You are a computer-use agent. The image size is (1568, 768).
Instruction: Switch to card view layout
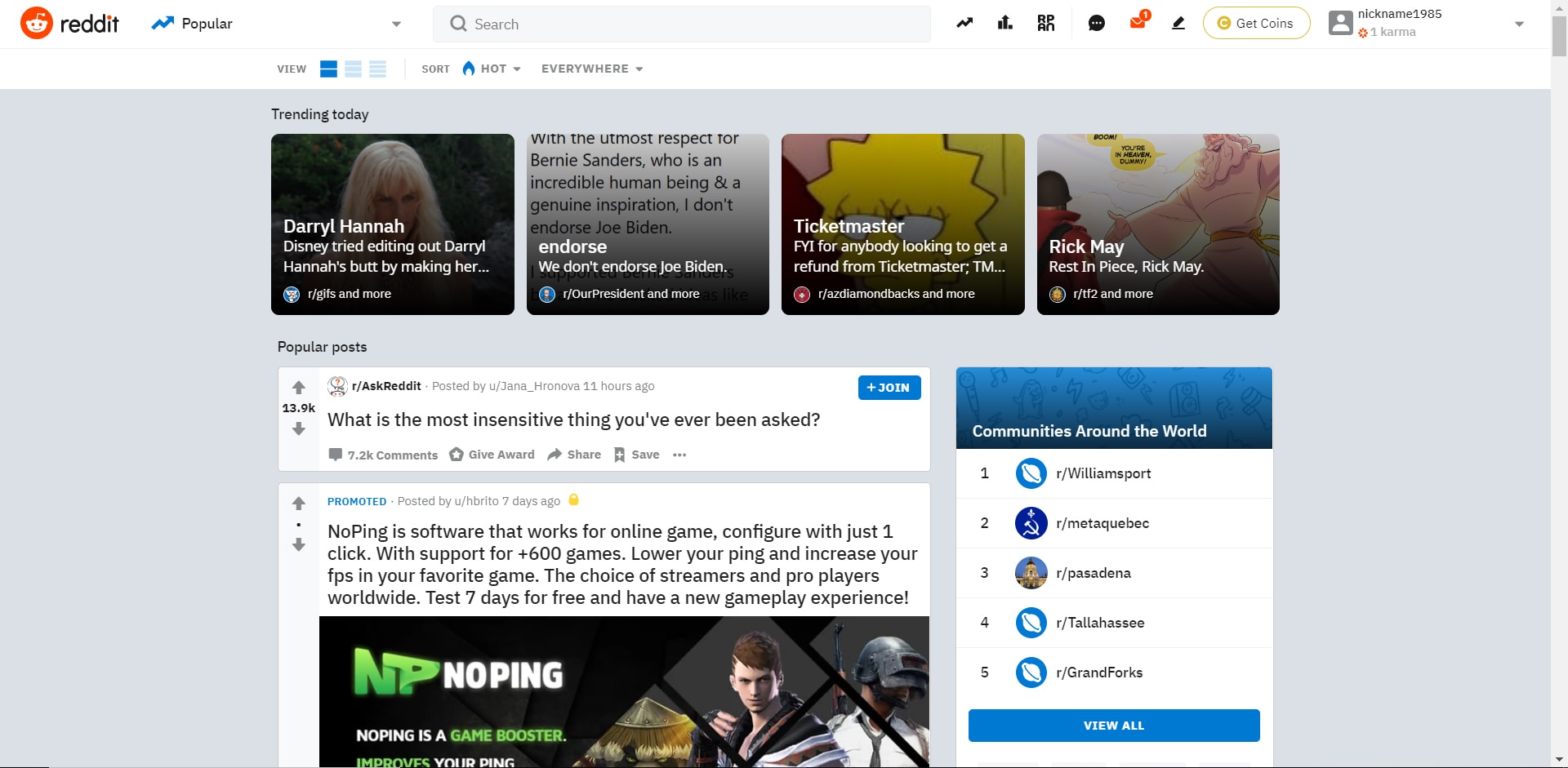point(328,69)
